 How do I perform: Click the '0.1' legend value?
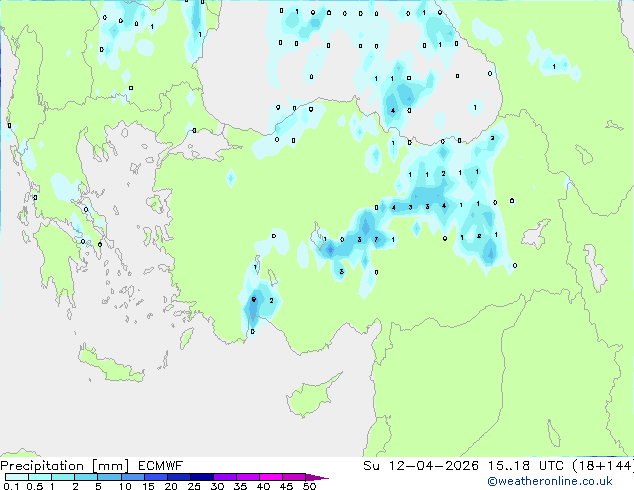(11, 486)
